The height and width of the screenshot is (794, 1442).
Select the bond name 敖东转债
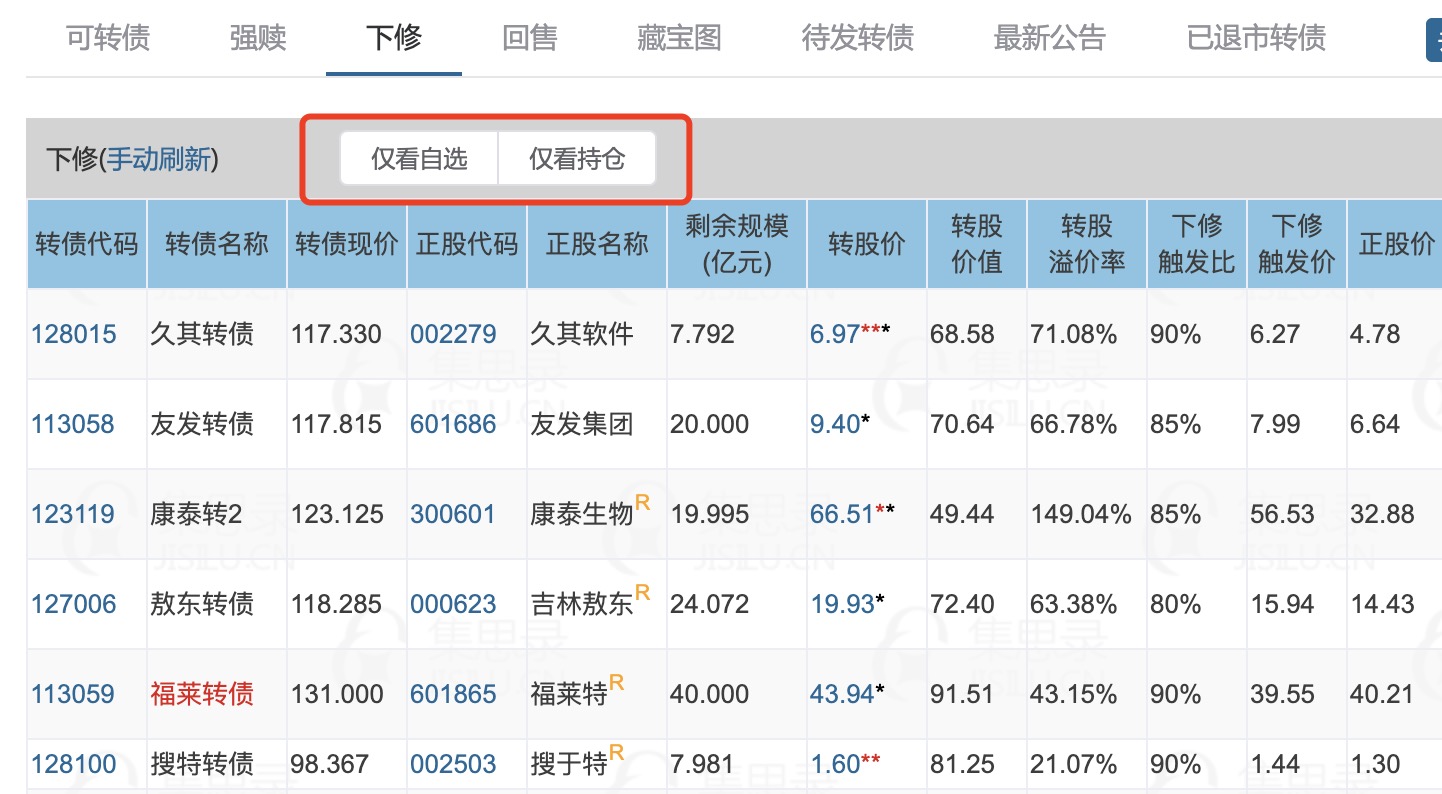tap(202, 604)
